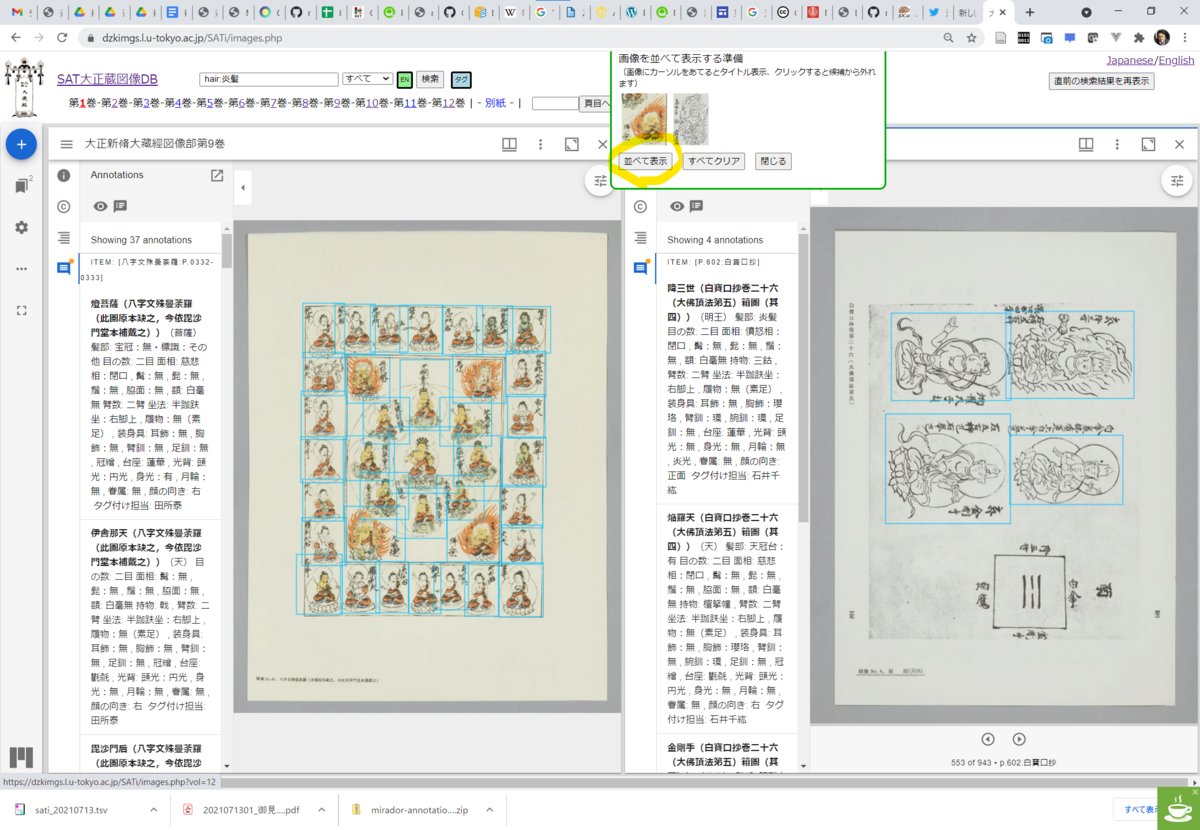1200x830 pixels.
Task: Open Rights panel in right window sidebar
Action: pyautogui.click(x=641, y=206)
